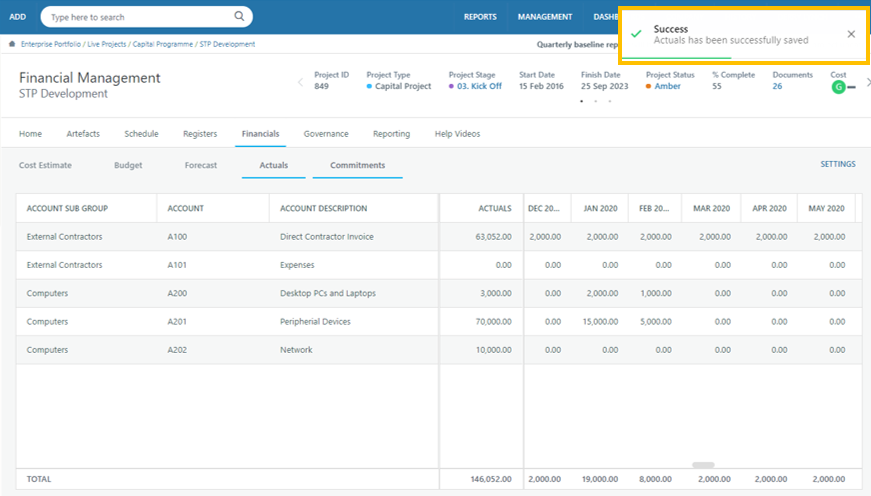Click the MAY 2020 column header
Image resolution: width=871 pixels, height=496 pixels.
pos(826,208)
